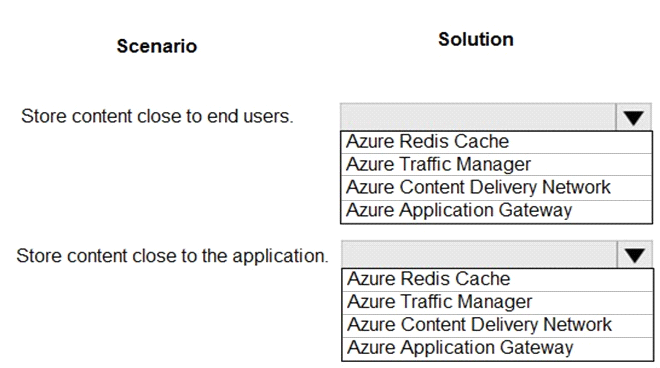Select Azure Redis Cache in the second list
Viewport: 660px width, 368px height.
point(498,280)
